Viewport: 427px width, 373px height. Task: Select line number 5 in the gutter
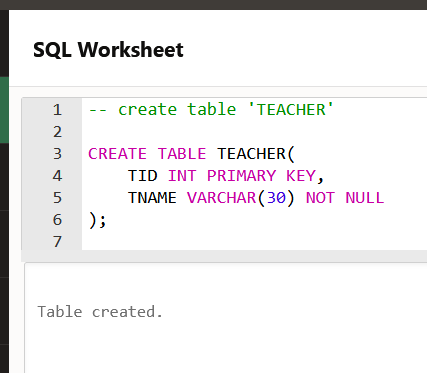click(x=57, y=198)
